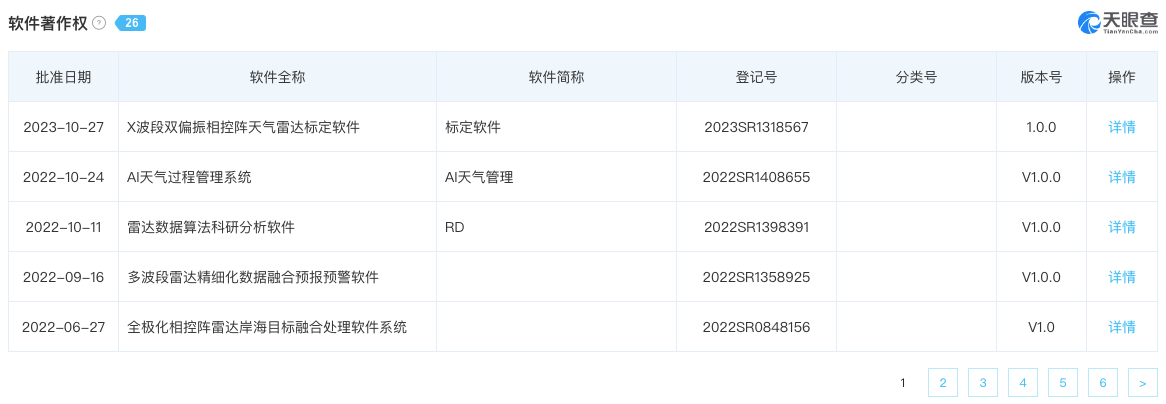Open 详情 for X波段双偏振相控阵天气雷达标定软件

[x=1122, y=127]
